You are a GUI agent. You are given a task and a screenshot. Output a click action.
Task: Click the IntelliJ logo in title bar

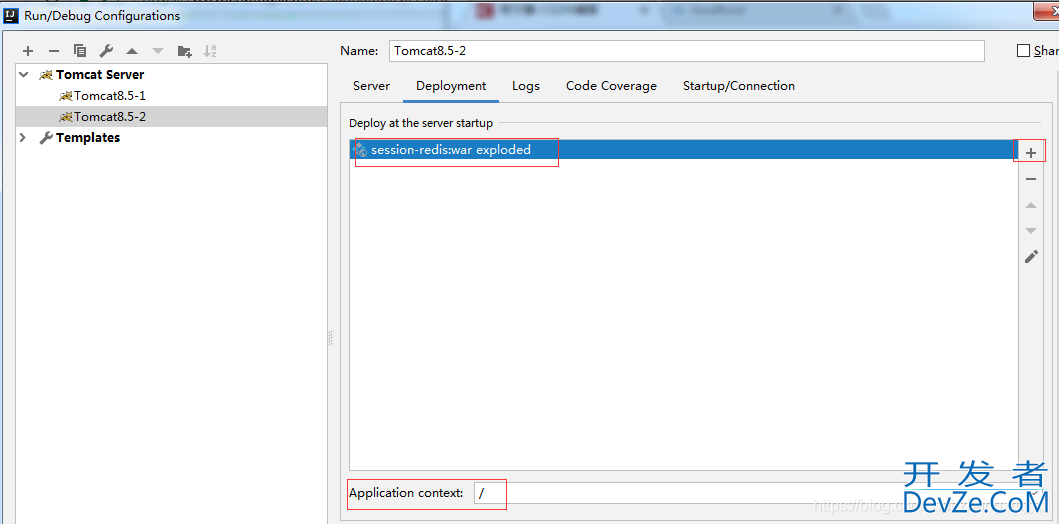point(11,15)
